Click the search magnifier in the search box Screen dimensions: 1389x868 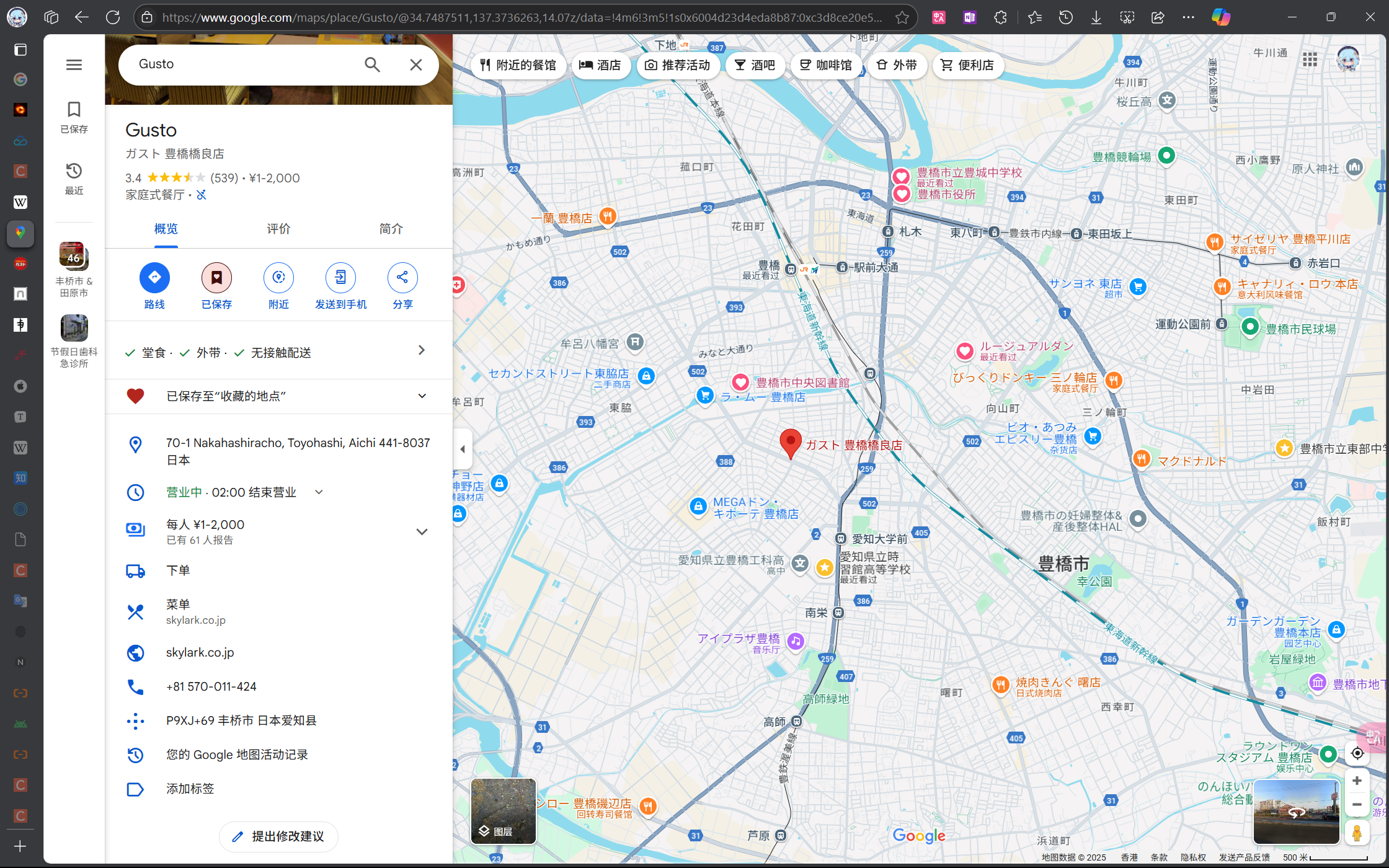pos(372,64)
